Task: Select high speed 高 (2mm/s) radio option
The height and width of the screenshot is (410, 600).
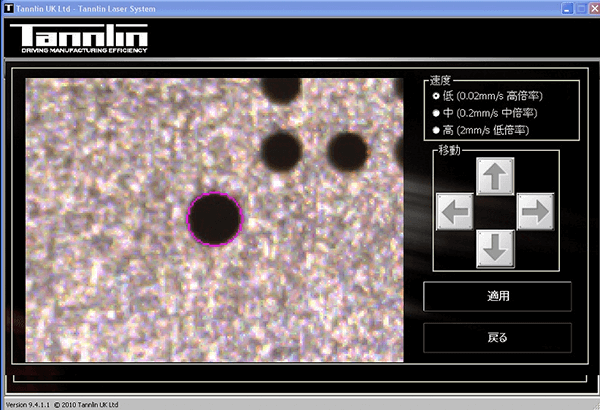Action: [x=436, y=130]
